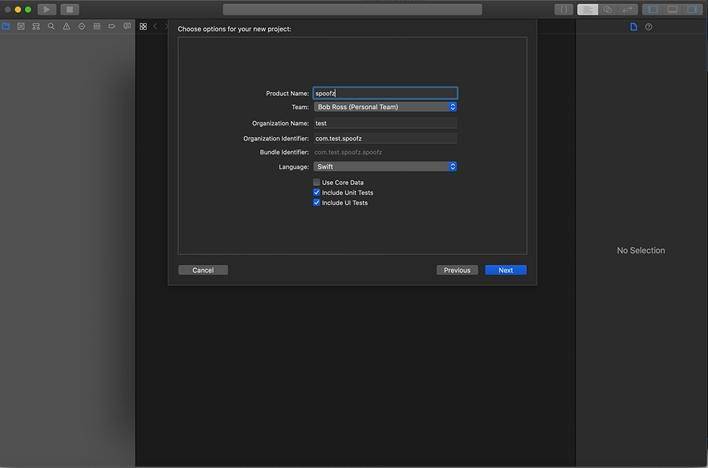Enable the Use Core Data checkbox
The height and width of the screenshot is (468, 708).
coord(317,183)
